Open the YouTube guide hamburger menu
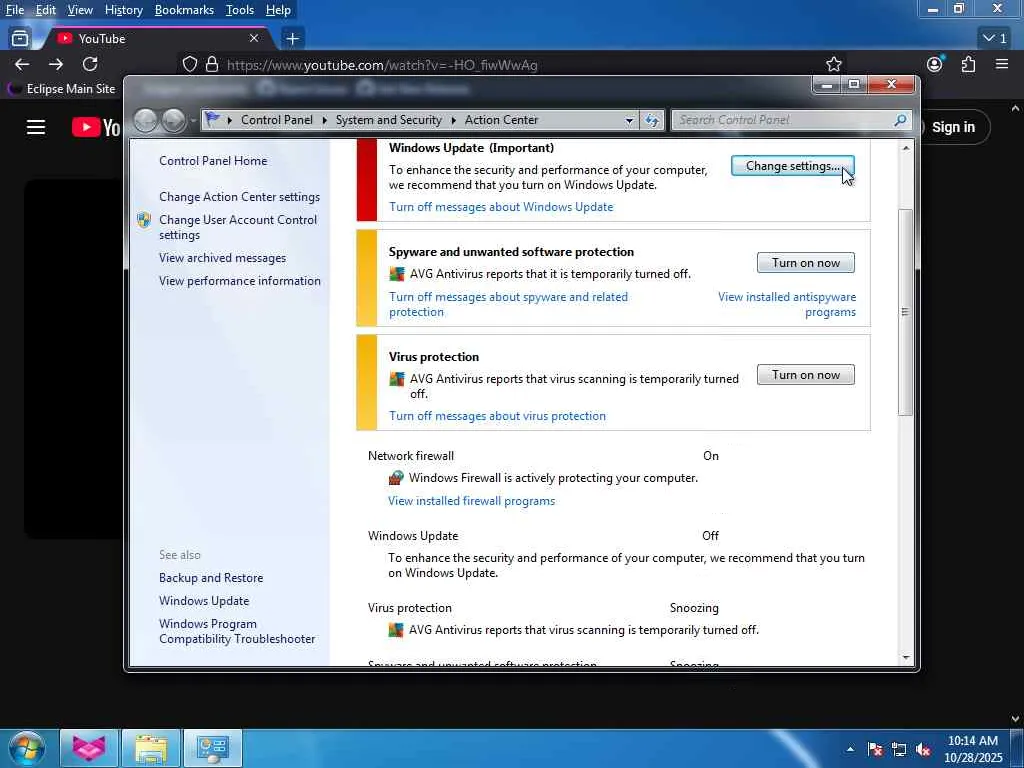The width and height of the screenshot is (1024, 768). coord(36,127)
